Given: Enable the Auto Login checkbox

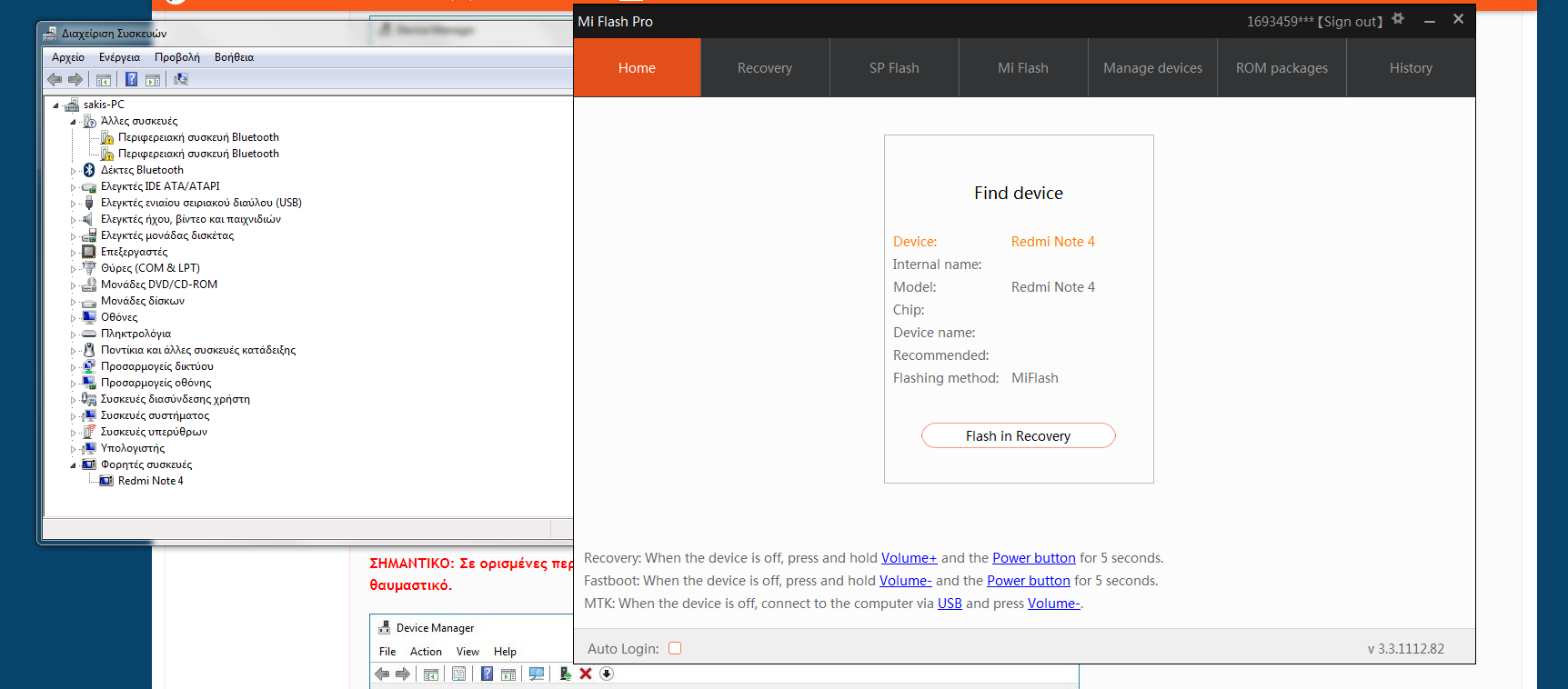Looking at the screenshot, I should coord(675,648).
